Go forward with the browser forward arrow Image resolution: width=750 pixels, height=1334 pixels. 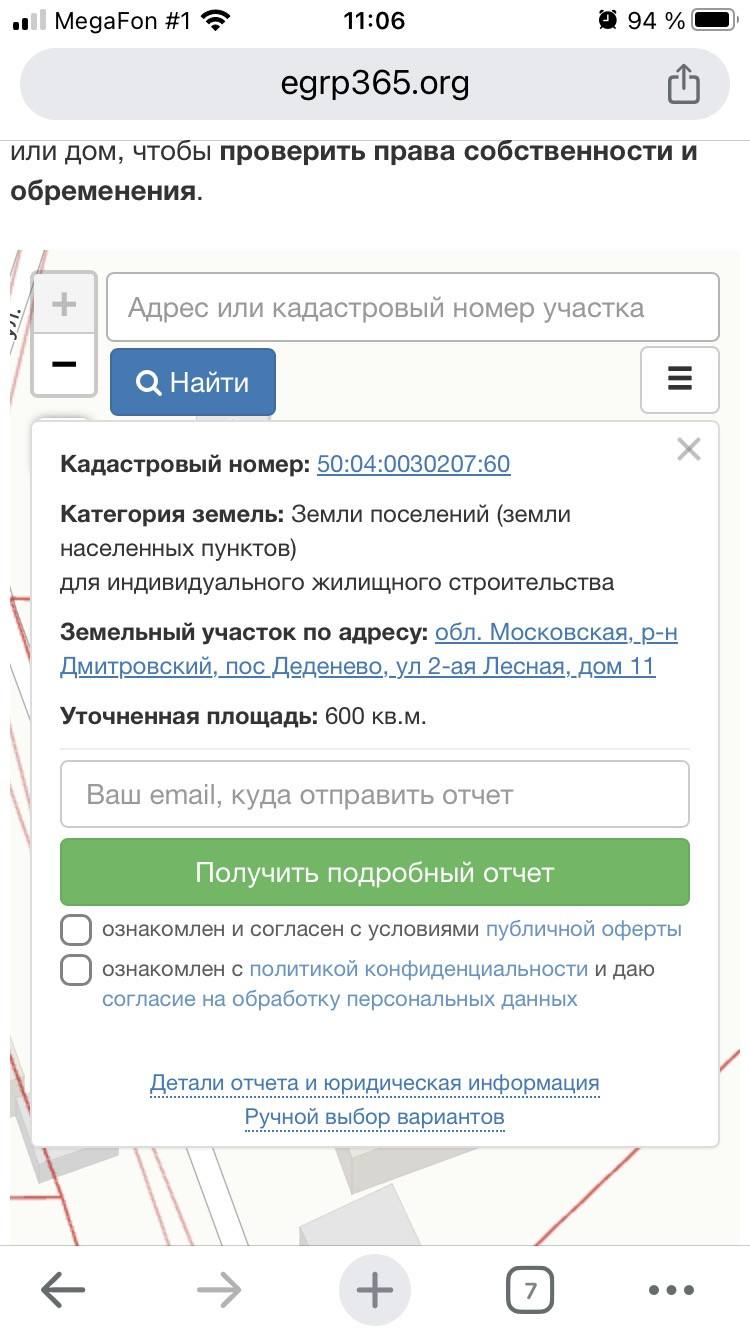pos(219,1291)
